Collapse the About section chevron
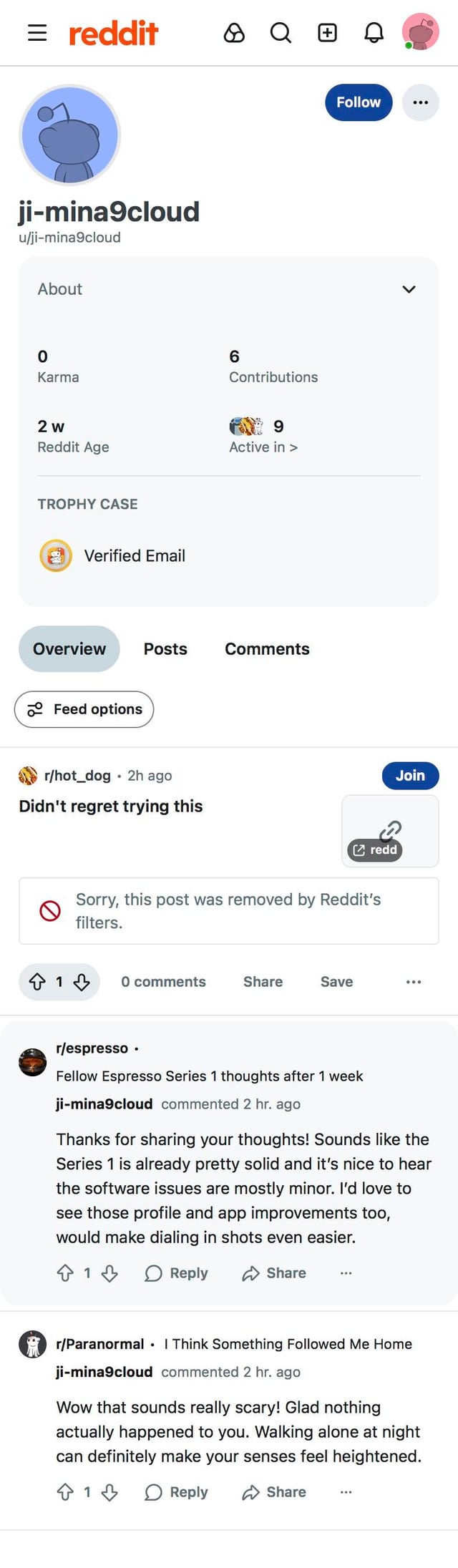458x1568 pixels. click(x=409, y=289)
